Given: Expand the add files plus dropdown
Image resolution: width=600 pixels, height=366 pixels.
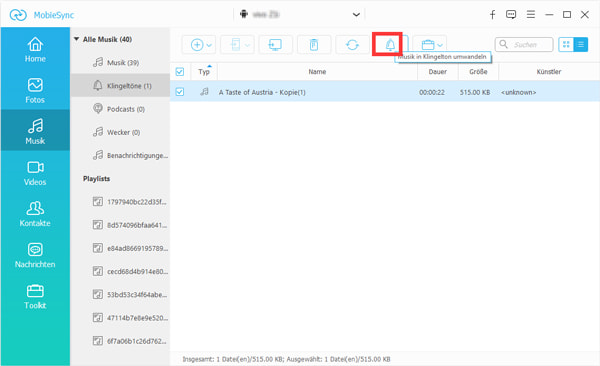Looking at the screenshot, I should 199,45.
